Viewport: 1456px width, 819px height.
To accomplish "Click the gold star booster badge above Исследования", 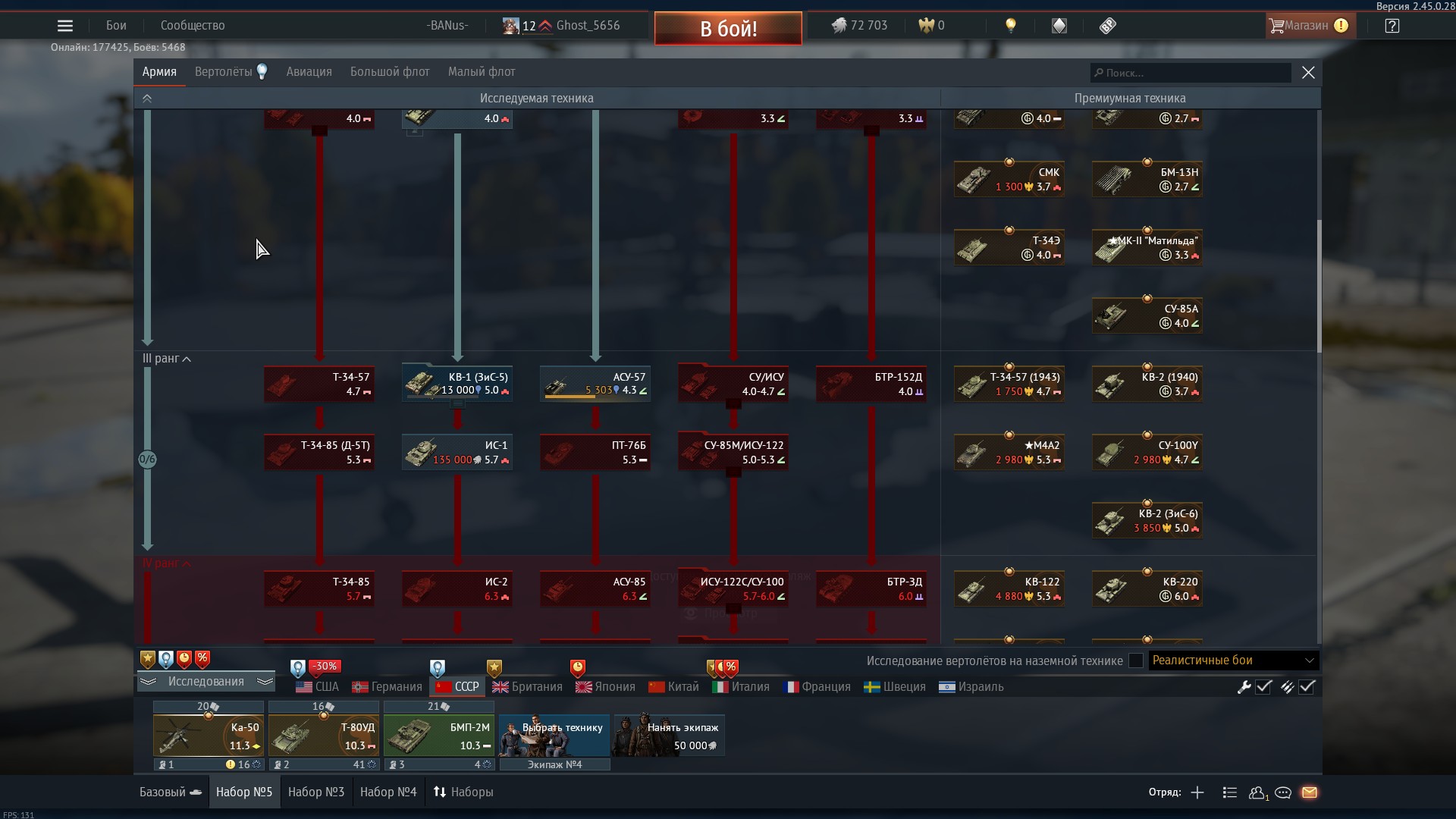I will coord(148,659).
